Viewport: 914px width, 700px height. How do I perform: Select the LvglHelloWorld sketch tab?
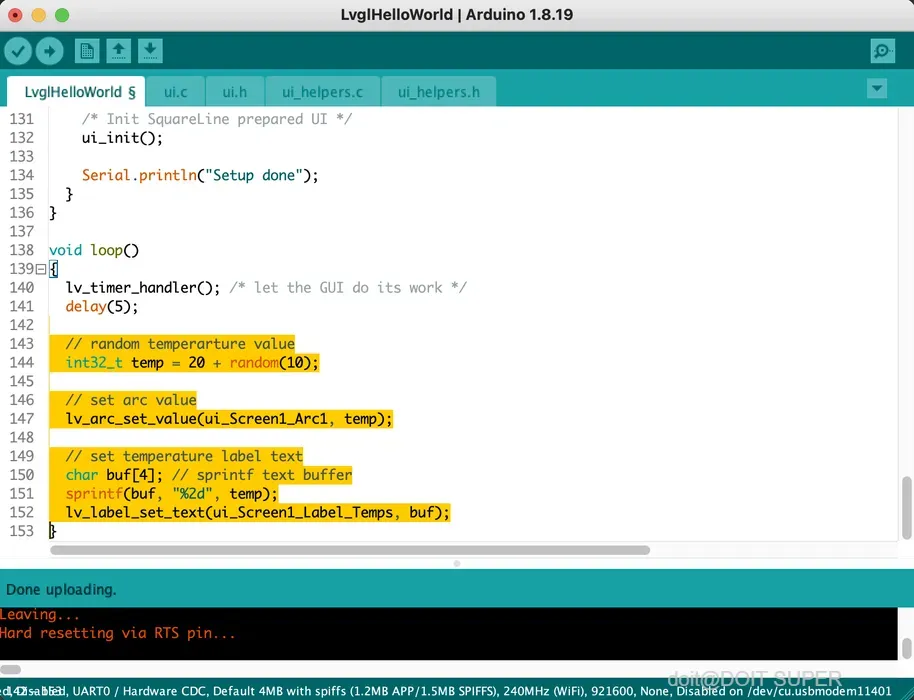76,92
